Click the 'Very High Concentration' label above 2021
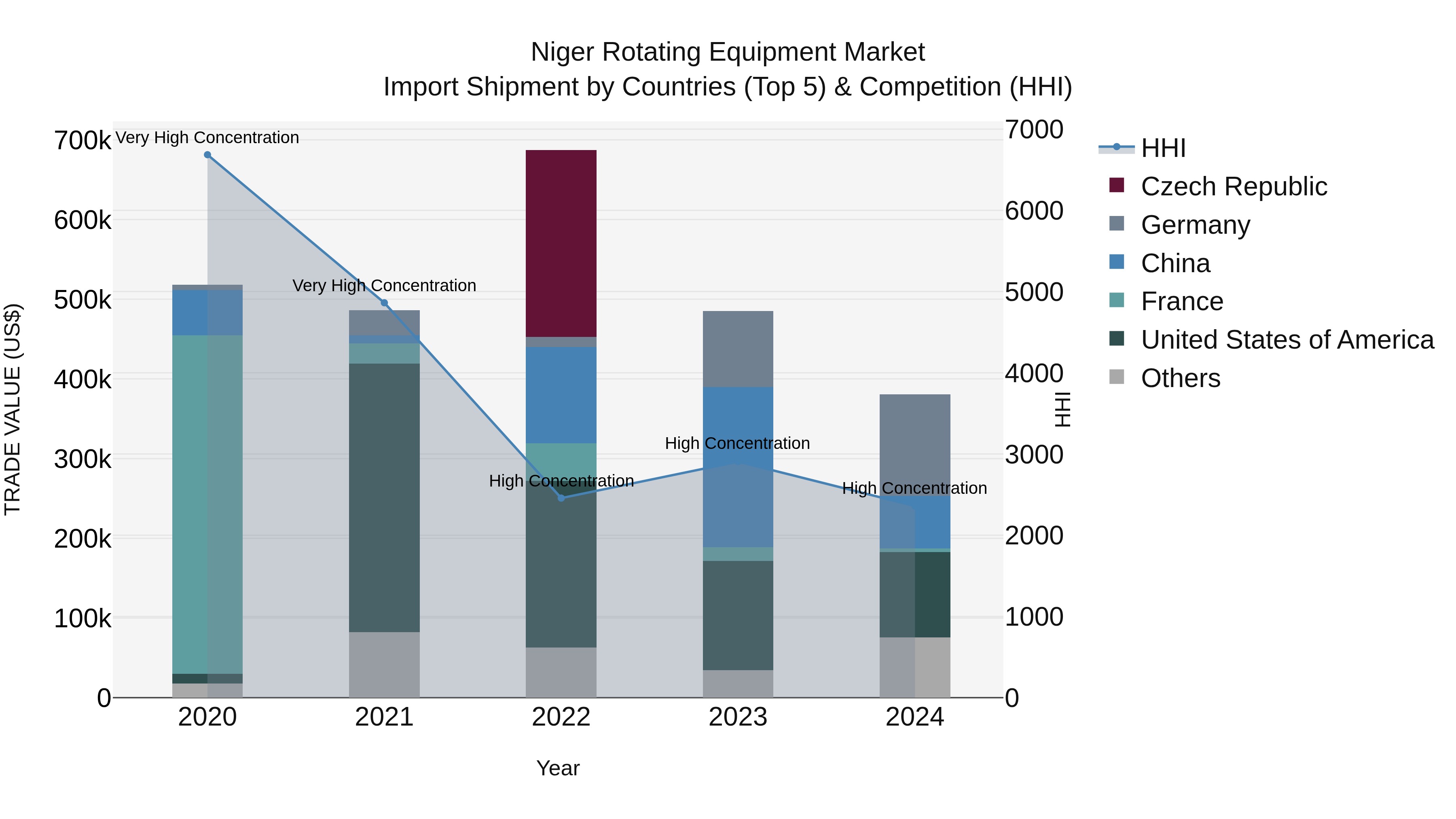This screenshot has height=819, width=1456. (384, 286)
